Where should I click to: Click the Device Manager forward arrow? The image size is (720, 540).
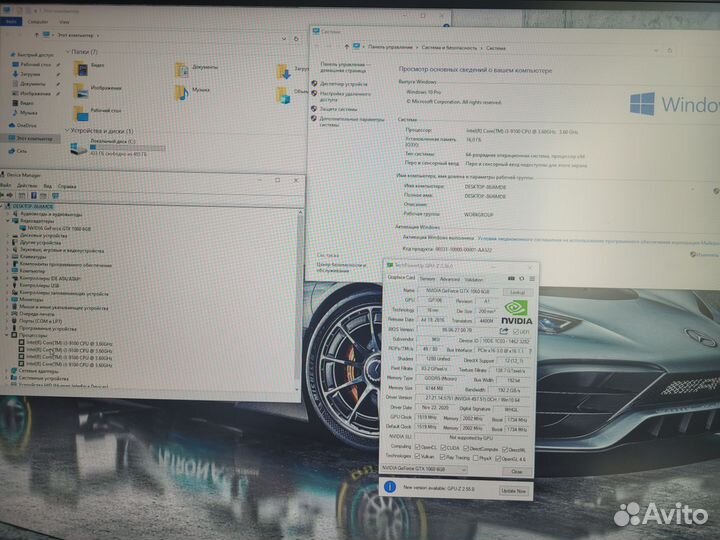coord(10,196)
